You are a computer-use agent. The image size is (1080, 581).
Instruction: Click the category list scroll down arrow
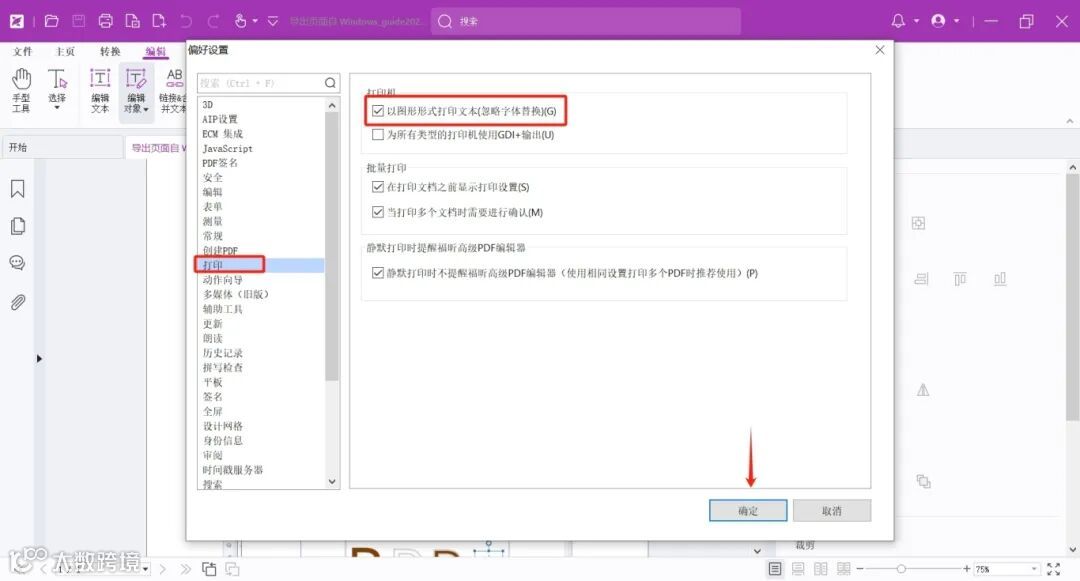[332, 481]
